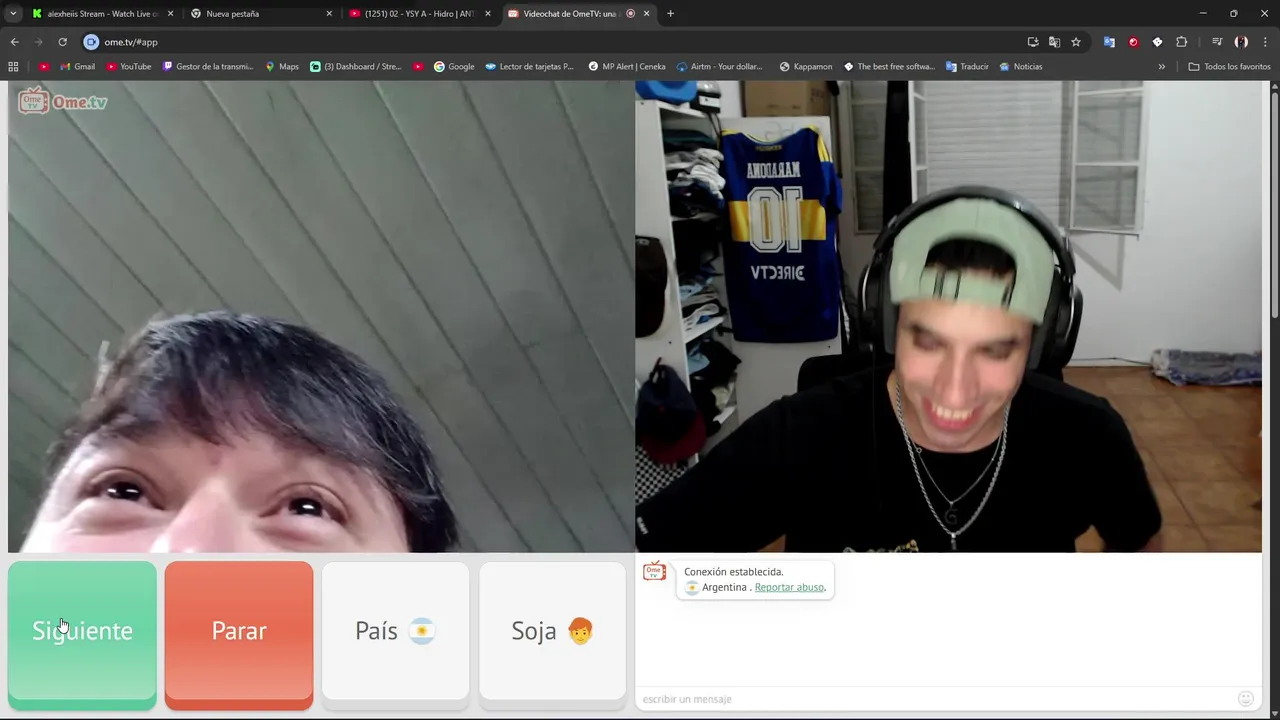Image resolution: width=1280 pixels, height=720 pixels.
Task: Click the install app icon
Action: click(1033, 42)
